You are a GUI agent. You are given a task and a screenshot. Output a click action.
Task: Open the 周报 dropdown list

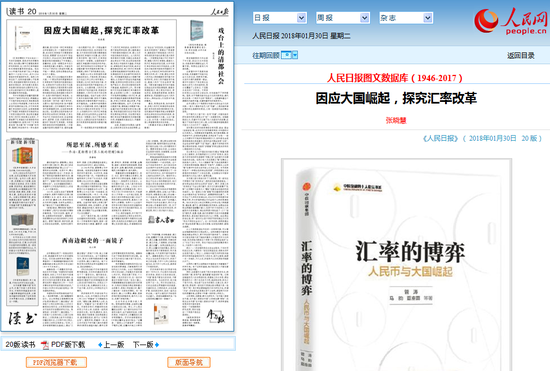pos(343,18)
